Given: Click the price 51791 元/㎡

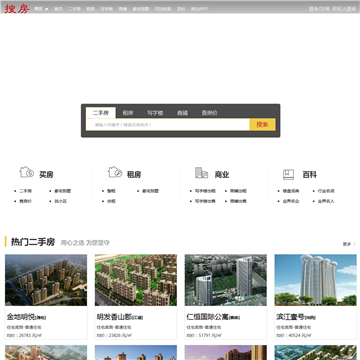Looking at the screenshot, I should [x=209, y=335].
